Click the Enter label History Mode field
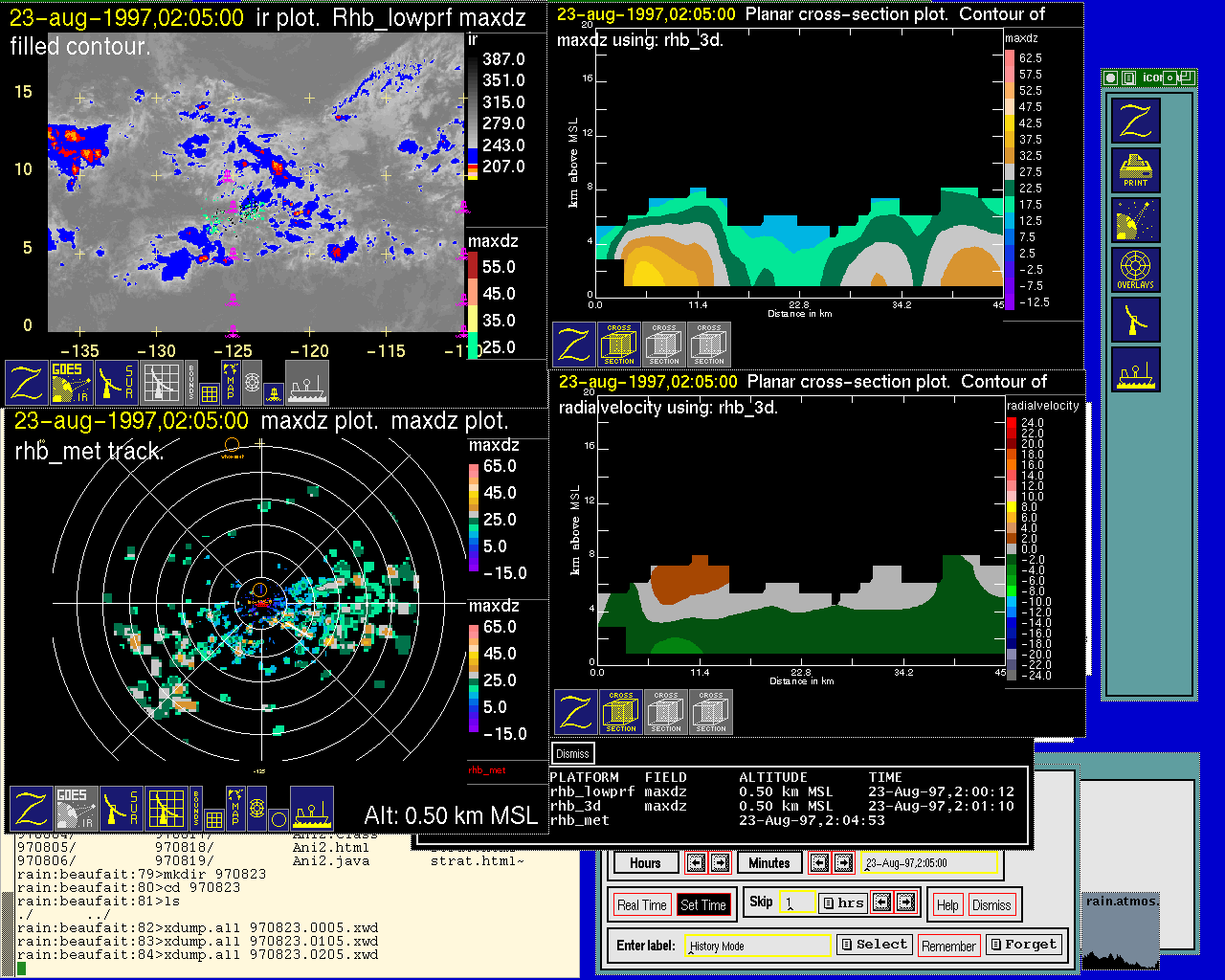 point(758,946)
